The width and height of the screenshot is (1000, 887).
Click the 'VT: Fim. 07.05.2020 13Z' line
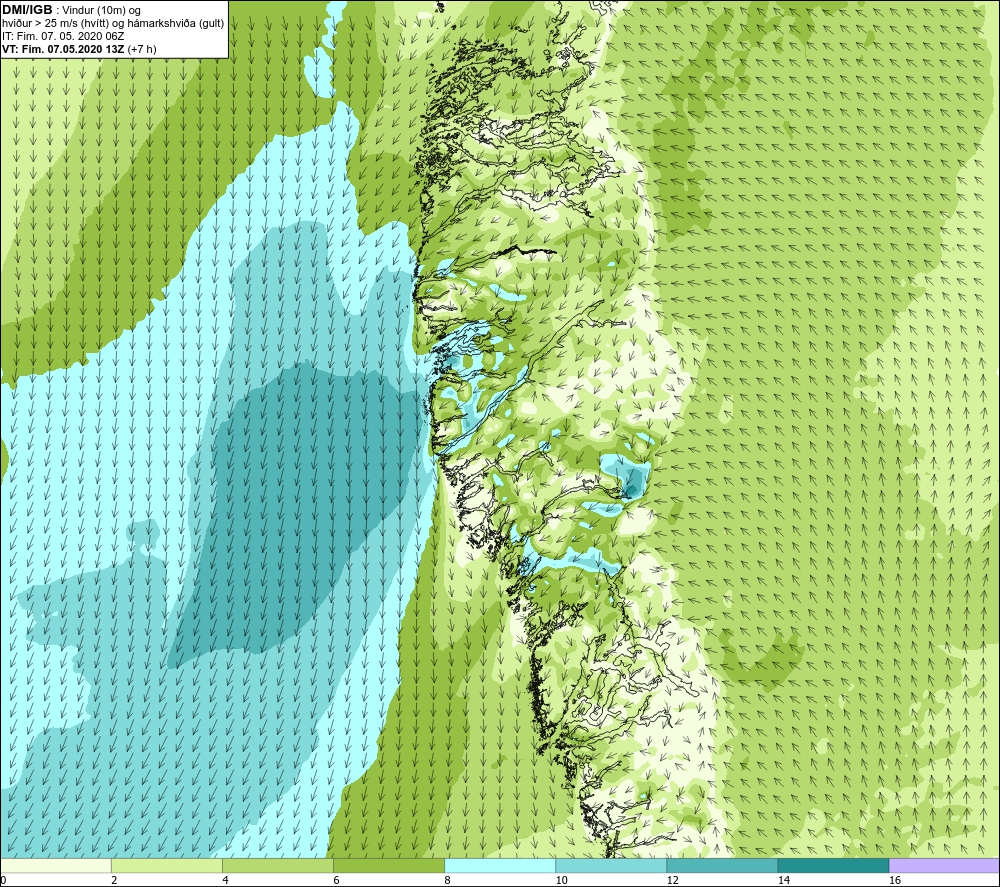pos(63,49)
